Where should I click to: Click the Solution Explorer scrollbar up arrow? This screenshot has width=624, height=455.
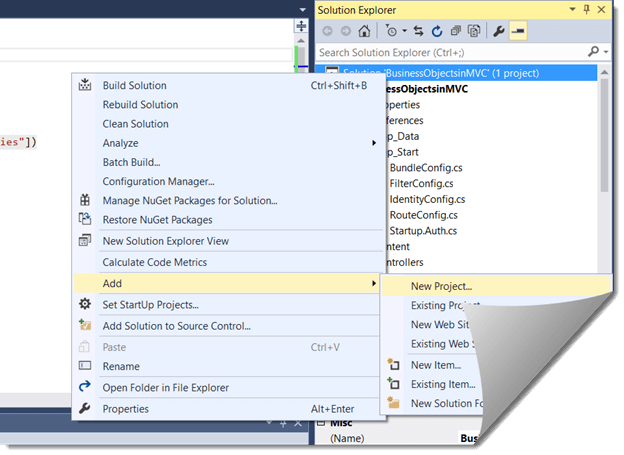tap(604, 73)
